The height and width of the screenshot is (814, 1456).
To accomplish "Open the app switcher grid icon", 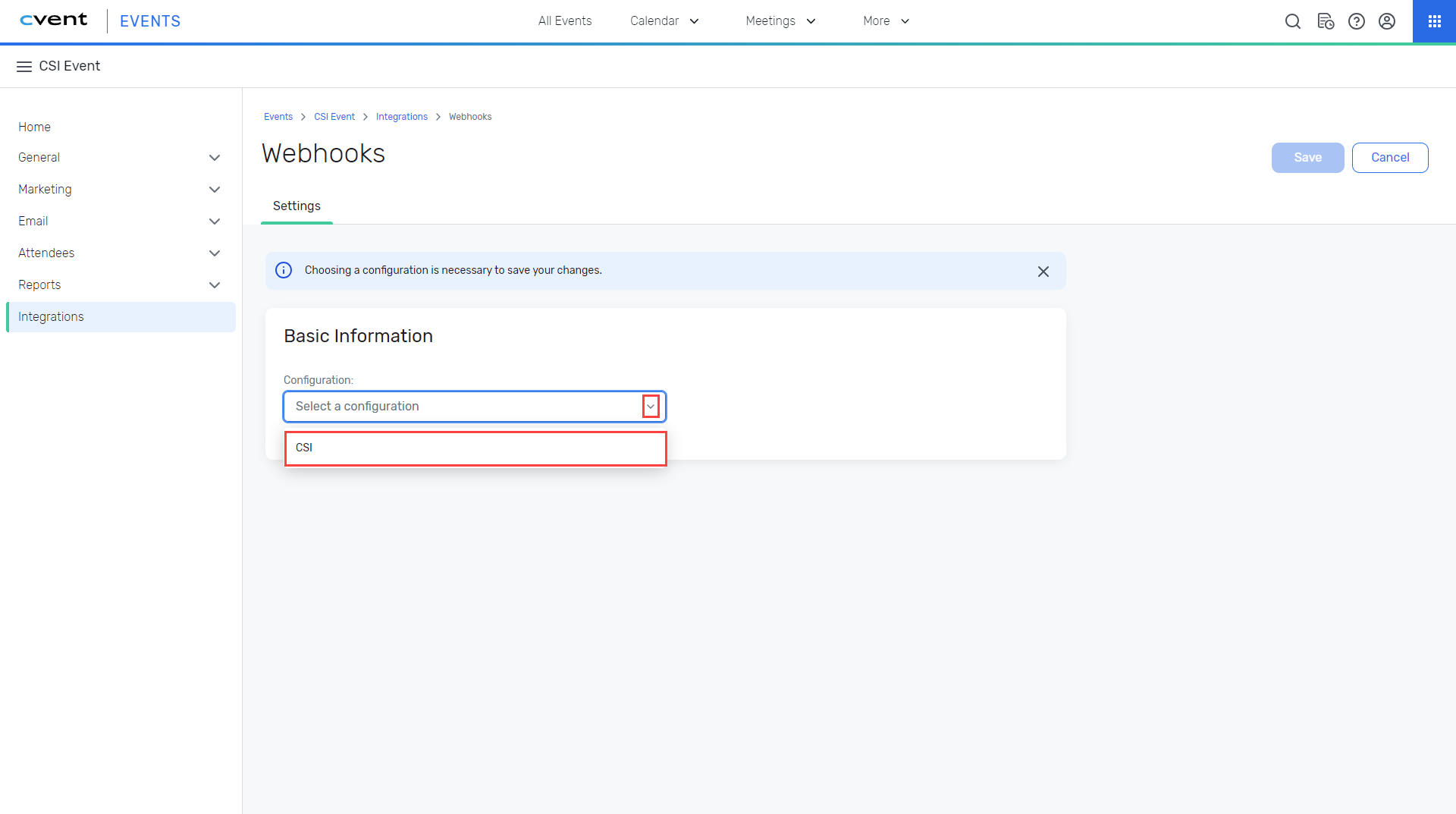I will point(1434,21).
